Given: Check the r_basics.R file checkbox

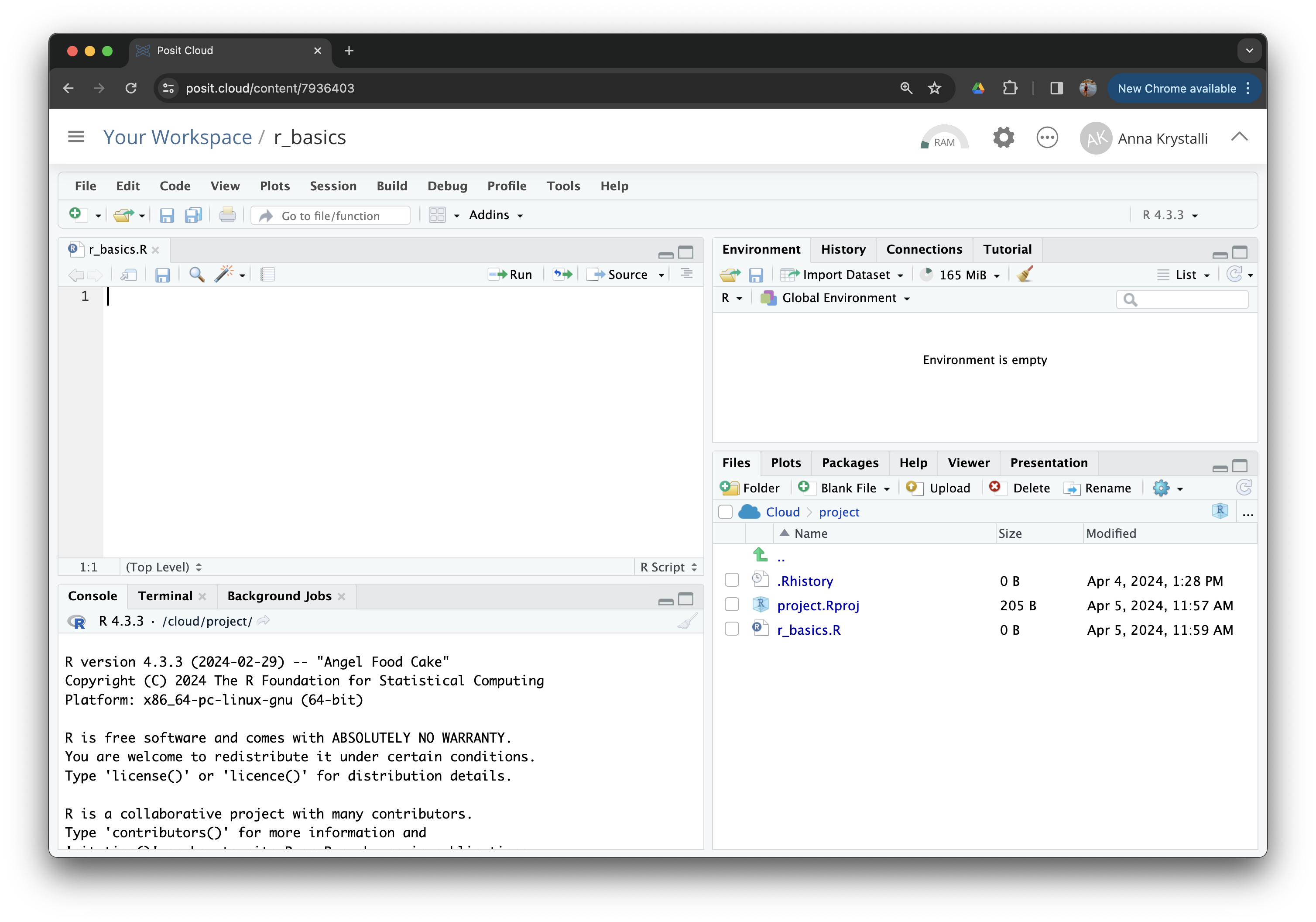Looking at the screenshot, I should click(732, 629).
